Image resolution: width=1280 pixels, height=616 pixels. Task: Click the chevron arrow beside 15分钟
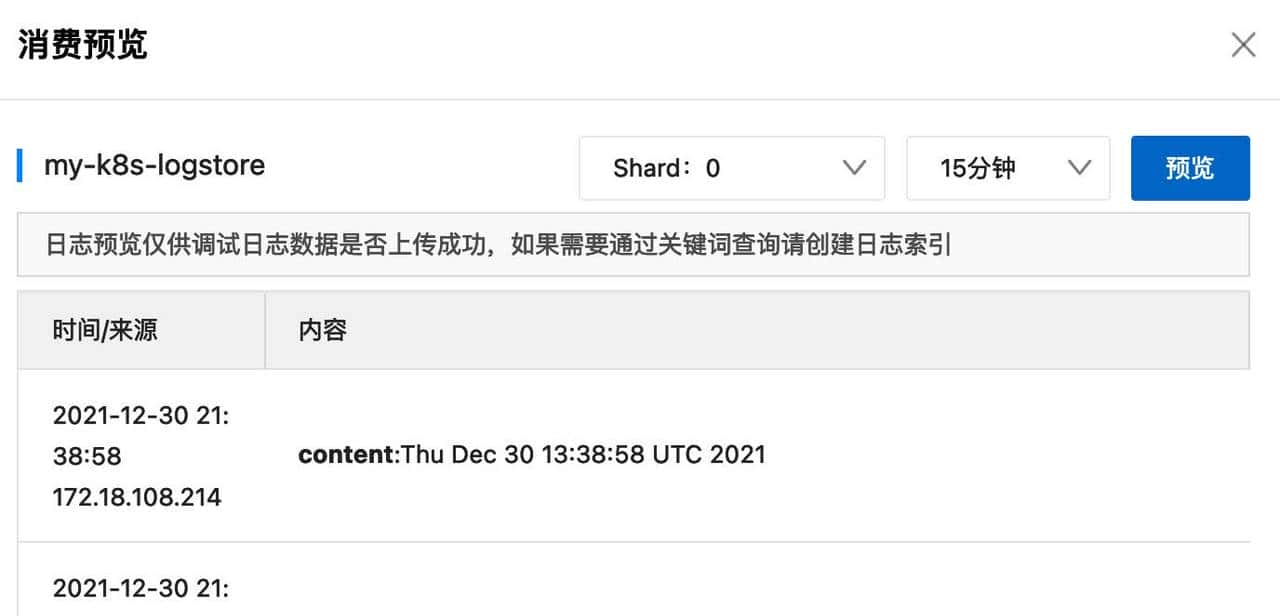pyautogui.click(x=1079, y=168)
